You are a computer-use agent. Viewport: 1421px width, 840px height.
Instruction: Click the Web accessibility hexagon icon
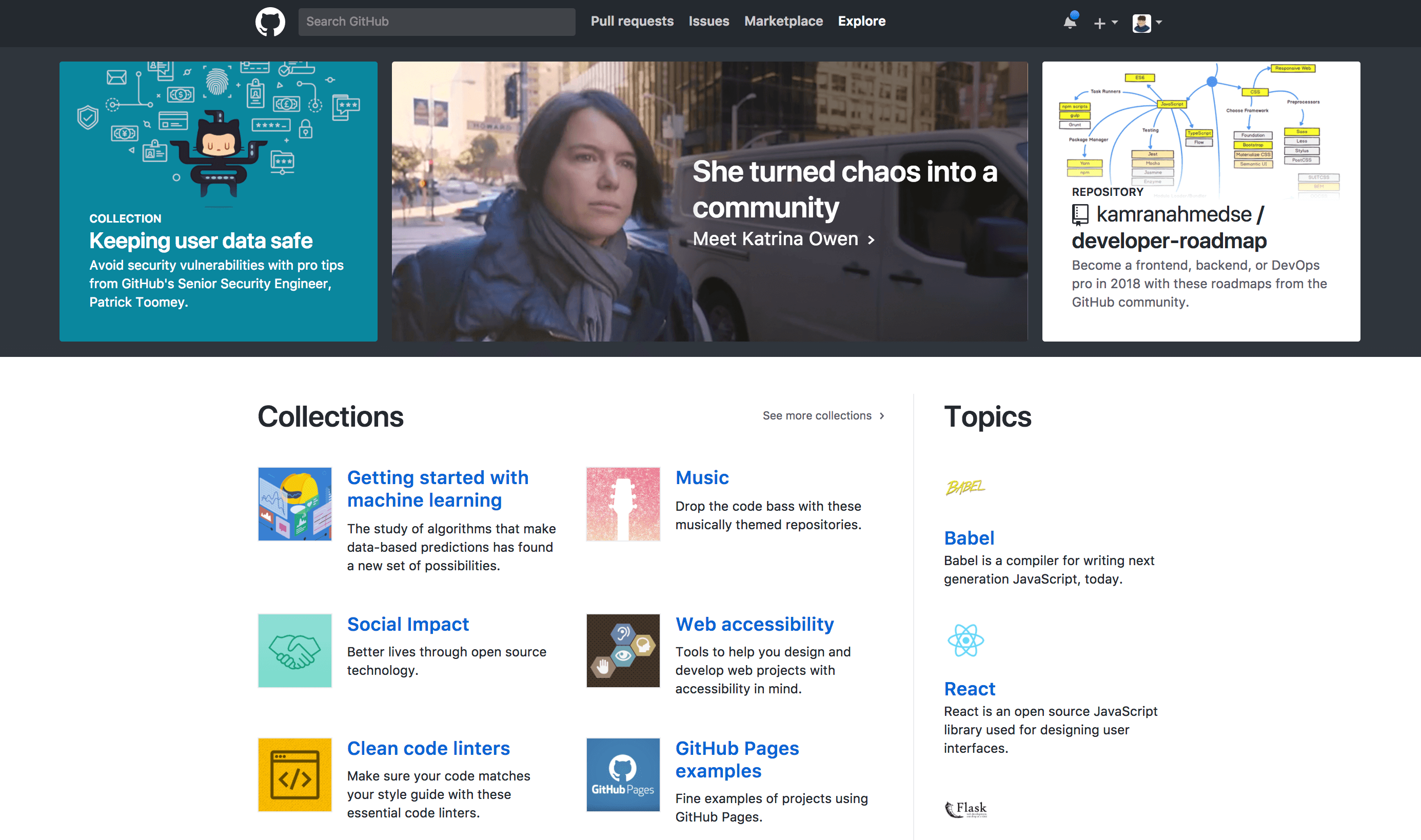coord(623,650)
